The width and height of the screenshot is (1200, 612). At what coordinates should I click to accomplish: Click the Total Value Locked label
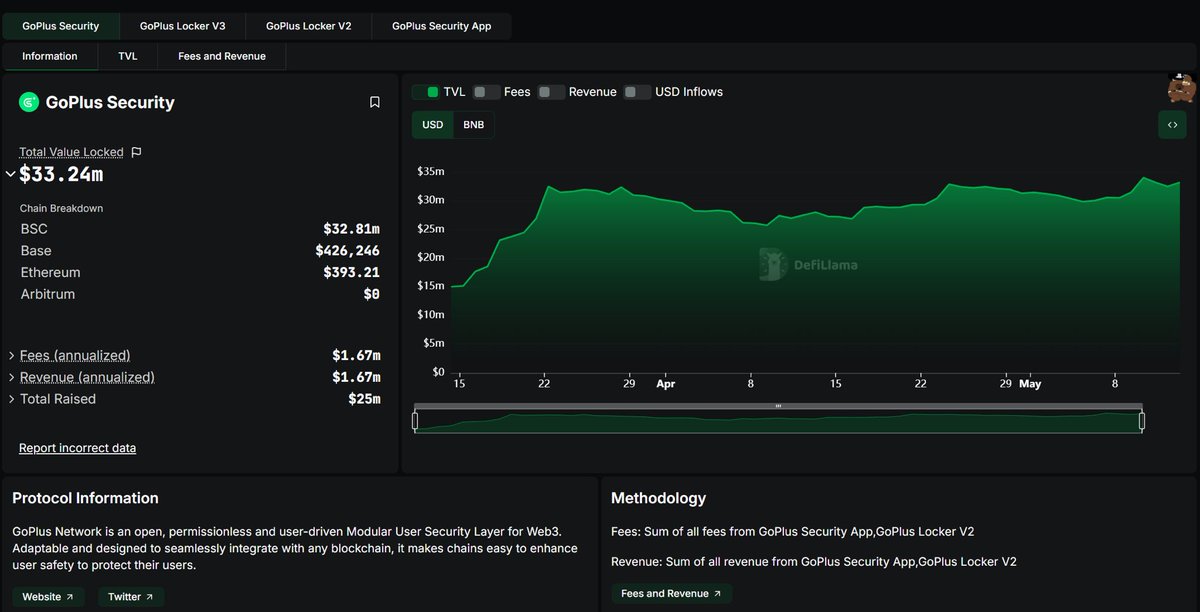click(71, 152)
